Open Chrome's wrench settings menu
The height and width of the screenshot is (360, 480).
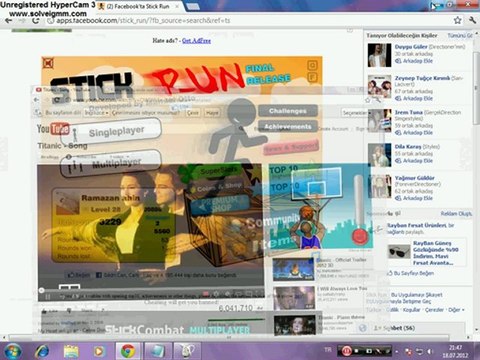coord(472,20)
